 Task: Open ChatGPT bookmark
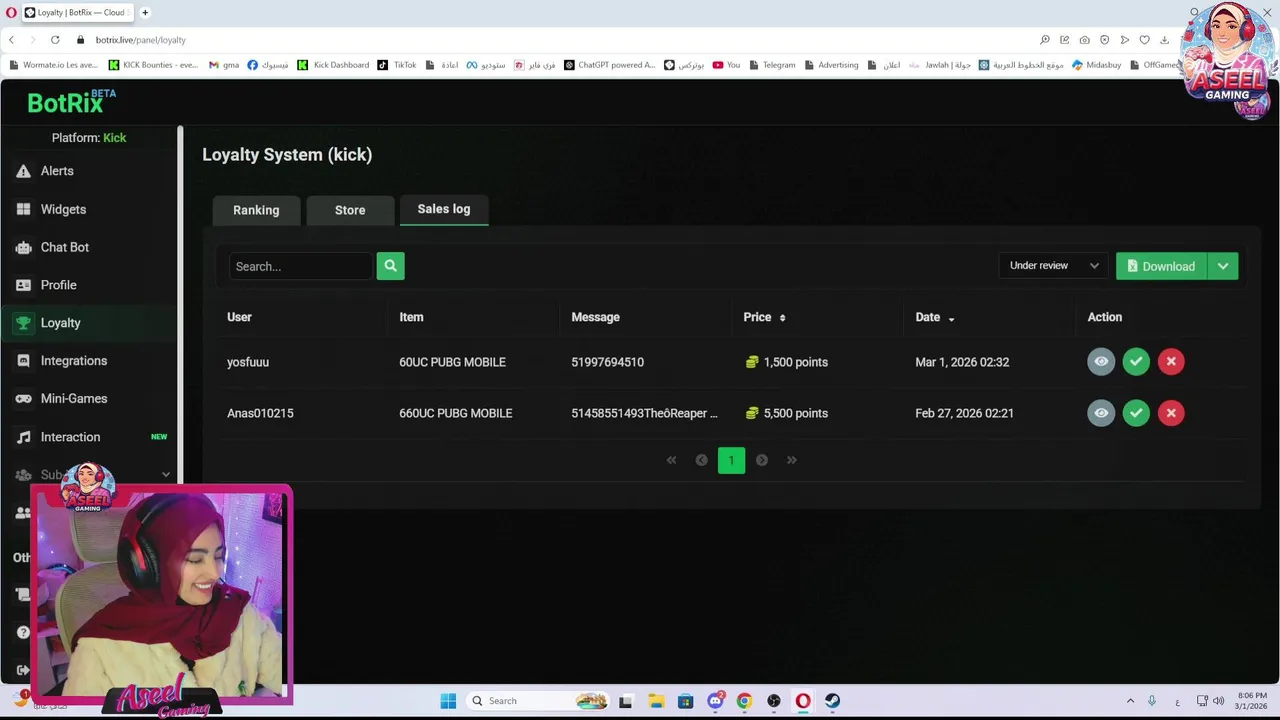pos(609,65)
